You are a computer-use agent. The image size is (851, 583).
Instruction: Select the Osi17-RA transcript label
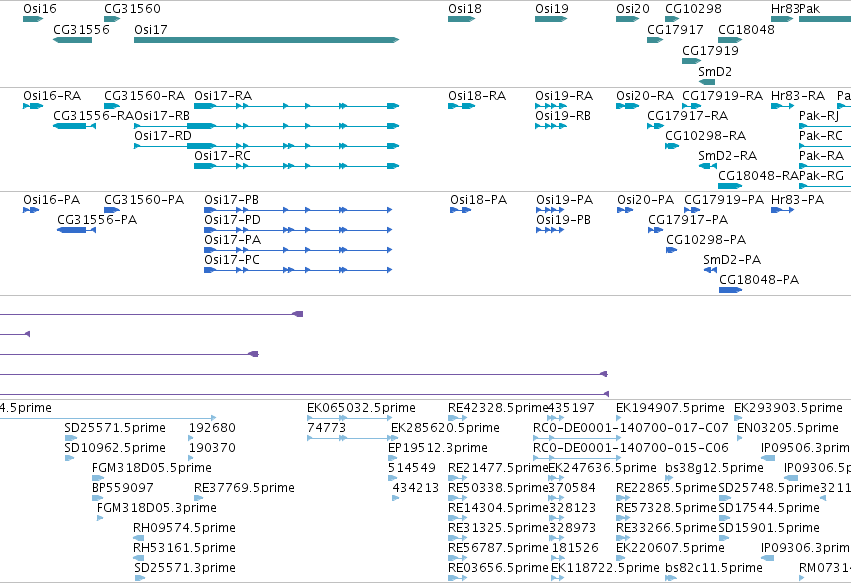(x=223, y=96)
